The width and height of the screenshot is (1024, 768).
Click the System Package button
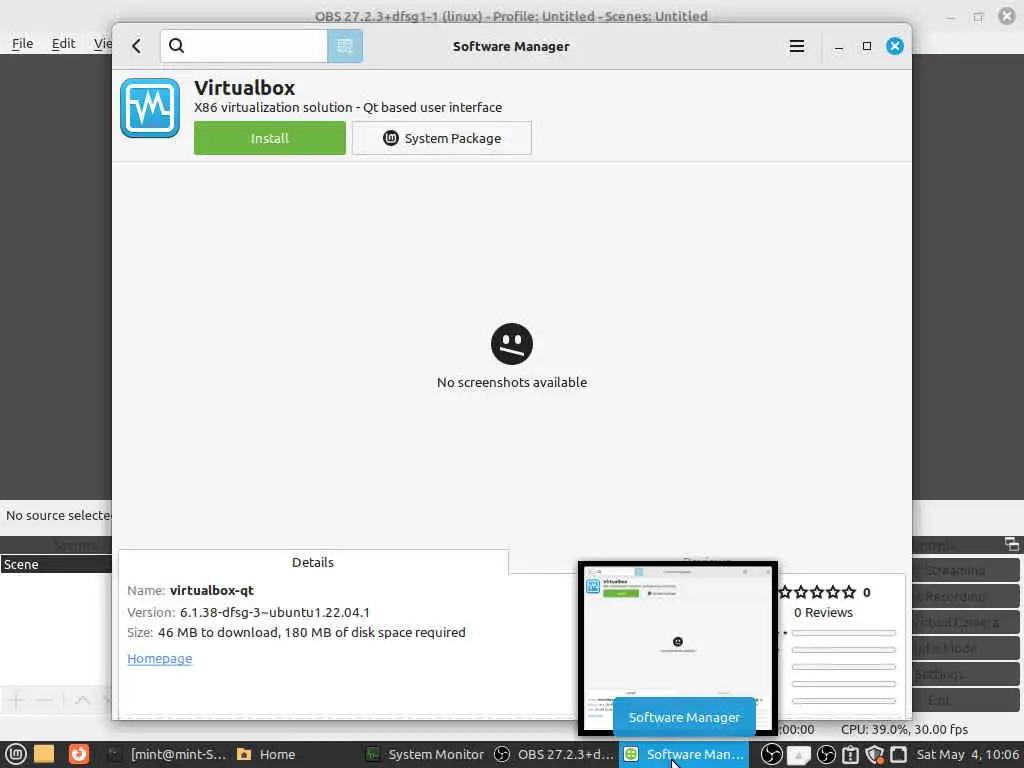point(441,138)
